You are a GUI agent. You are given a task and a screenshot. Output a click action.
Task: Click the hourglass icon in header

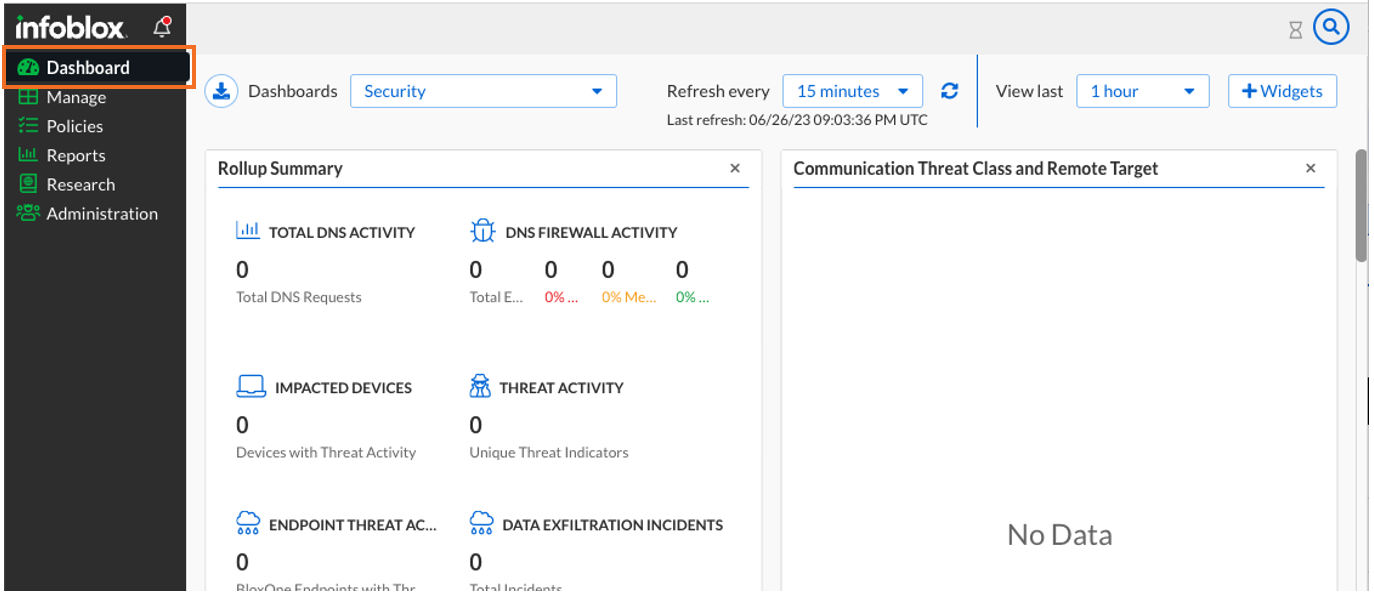[x=1295, y=30]
